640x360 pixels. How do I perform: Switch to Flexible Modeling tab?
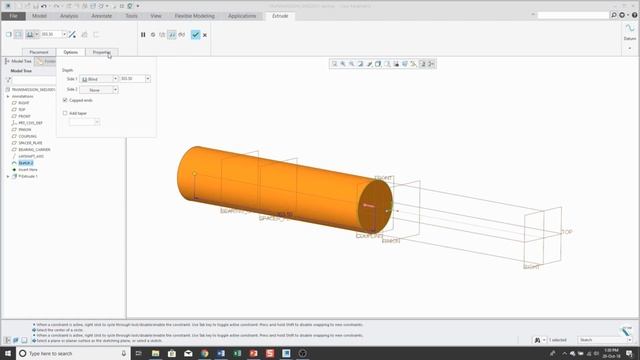point(195,16)
